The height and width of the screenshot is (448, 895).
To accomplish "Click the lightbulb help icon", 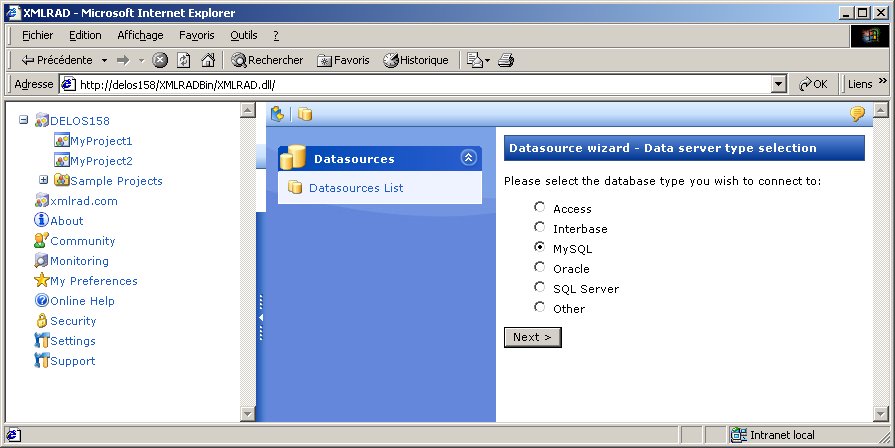I will coord(857,114).
